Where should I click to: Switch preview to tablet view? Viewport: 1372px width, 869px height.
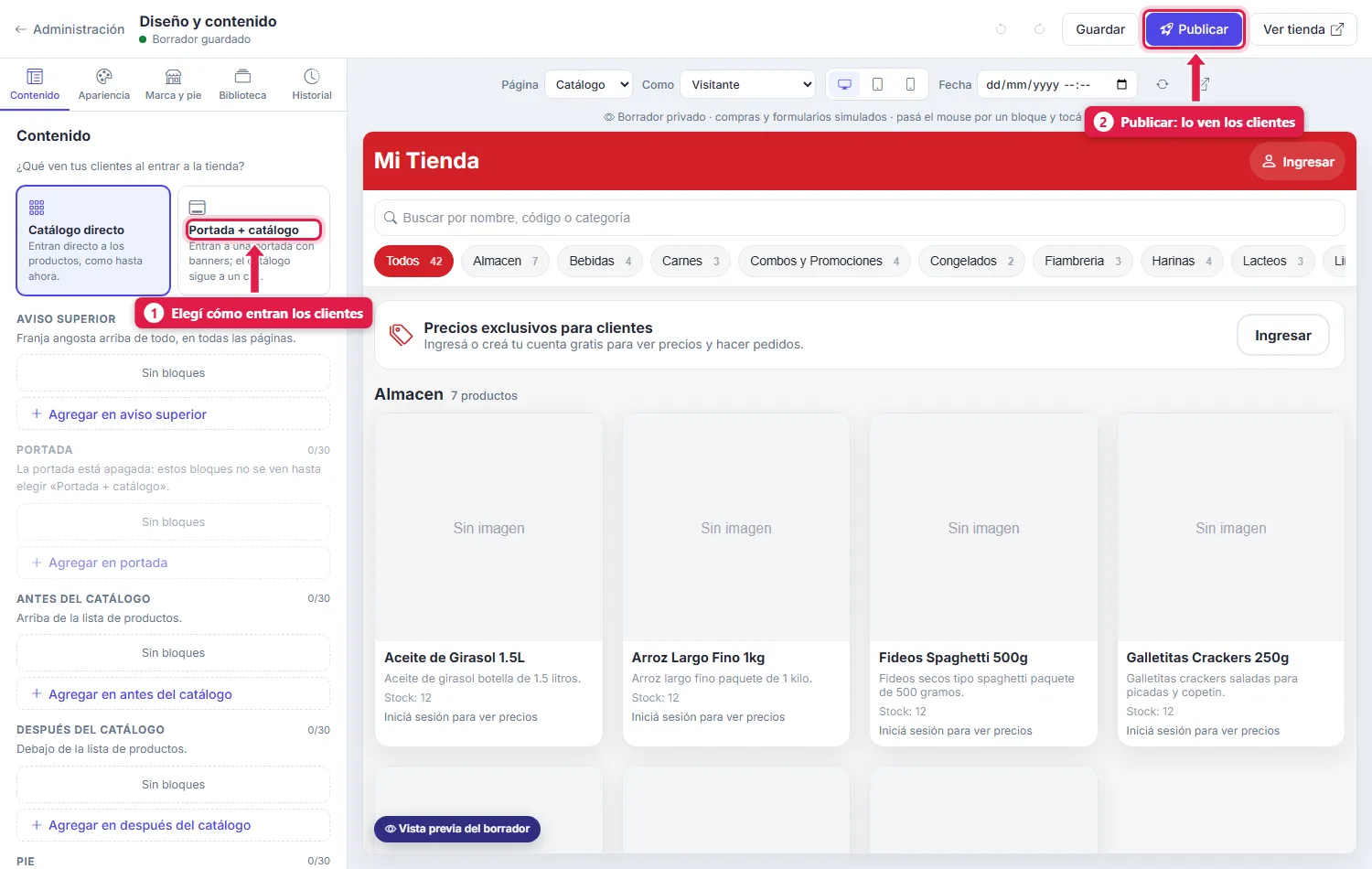(x=877, y=84)
